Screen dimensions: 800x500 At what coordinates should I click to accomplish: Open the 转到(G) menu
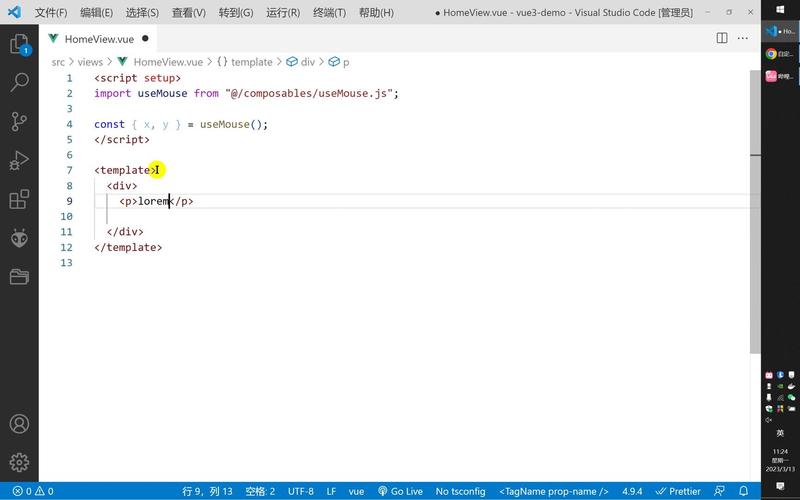(x=236, y=12)
